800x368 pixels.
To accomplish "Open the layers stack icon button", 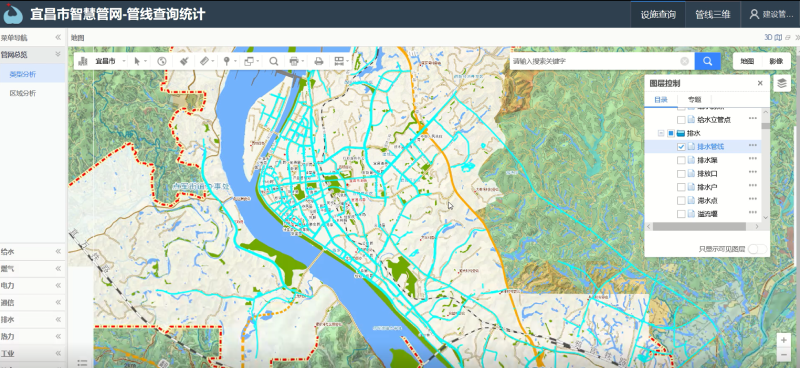I will (782, 83).
